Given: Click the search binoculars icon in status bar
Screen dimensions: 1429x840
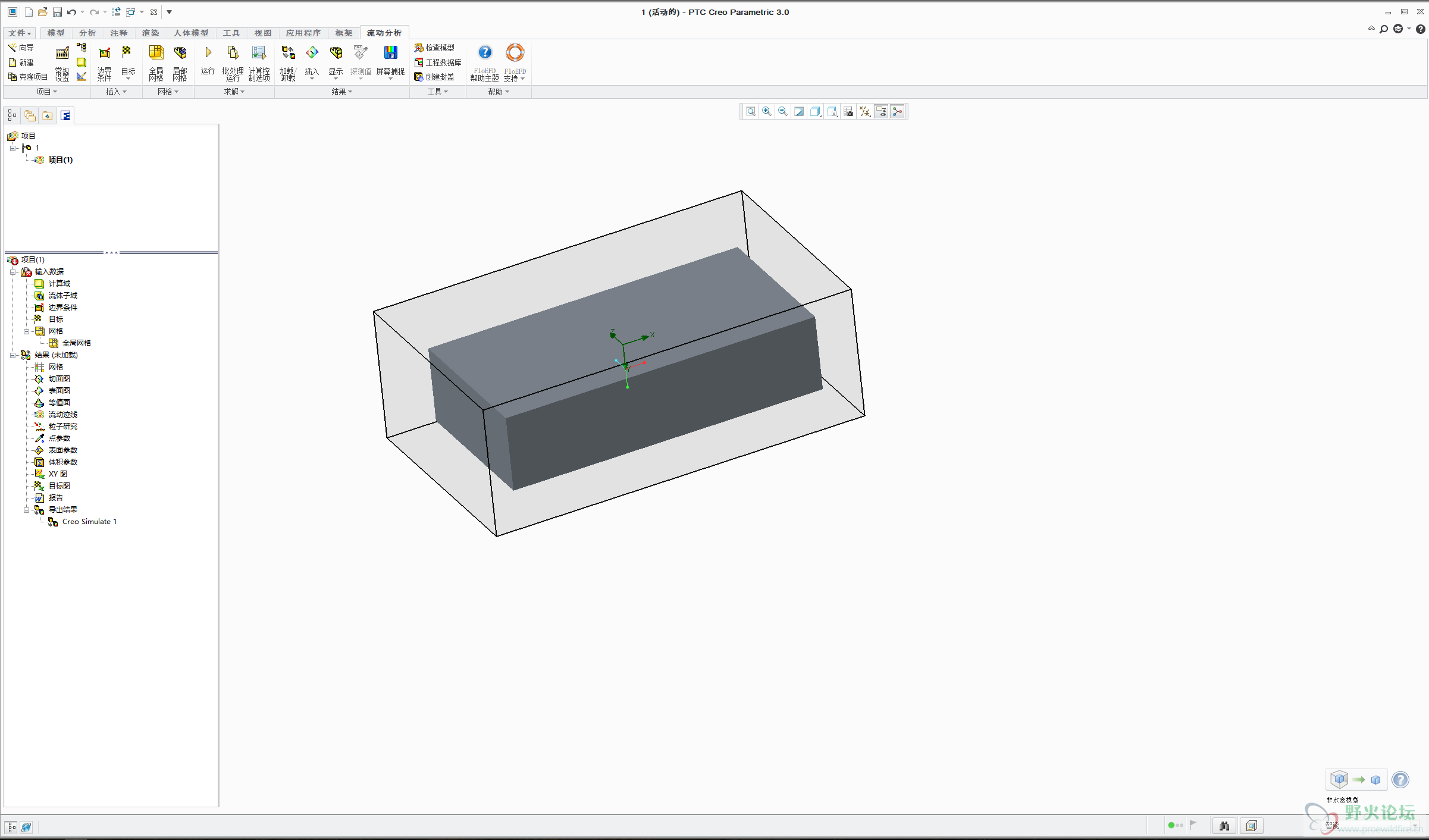Looking at the screenshot, I should click(x=1224, y=826).
